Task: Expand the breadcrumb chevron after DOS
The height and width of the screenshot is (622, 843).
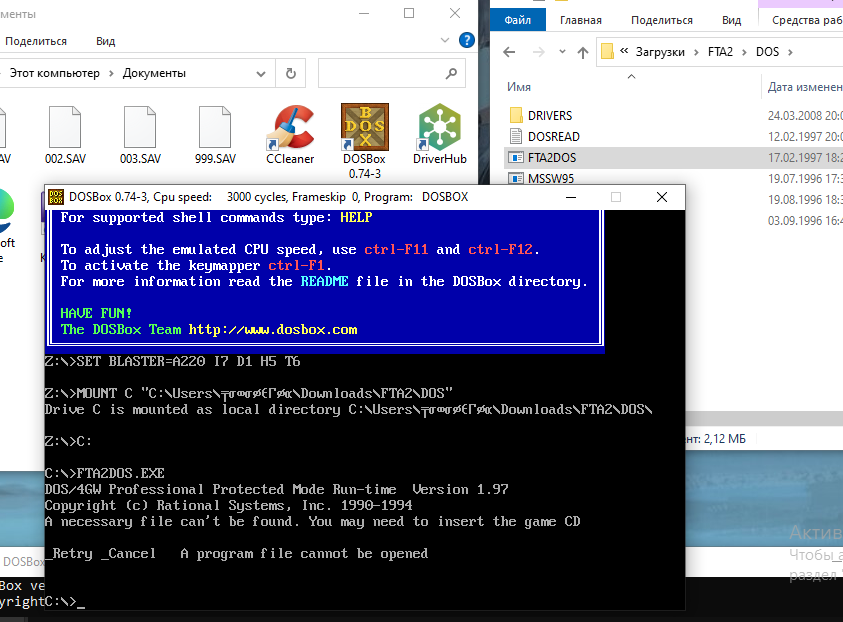Action: point(789,51)
